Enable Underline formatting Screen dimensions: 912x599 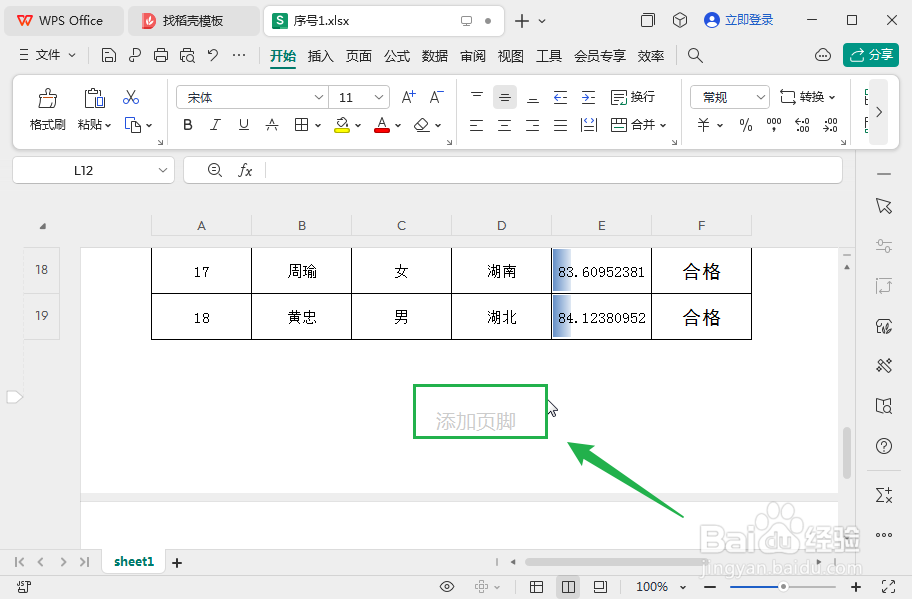point(243,124)
